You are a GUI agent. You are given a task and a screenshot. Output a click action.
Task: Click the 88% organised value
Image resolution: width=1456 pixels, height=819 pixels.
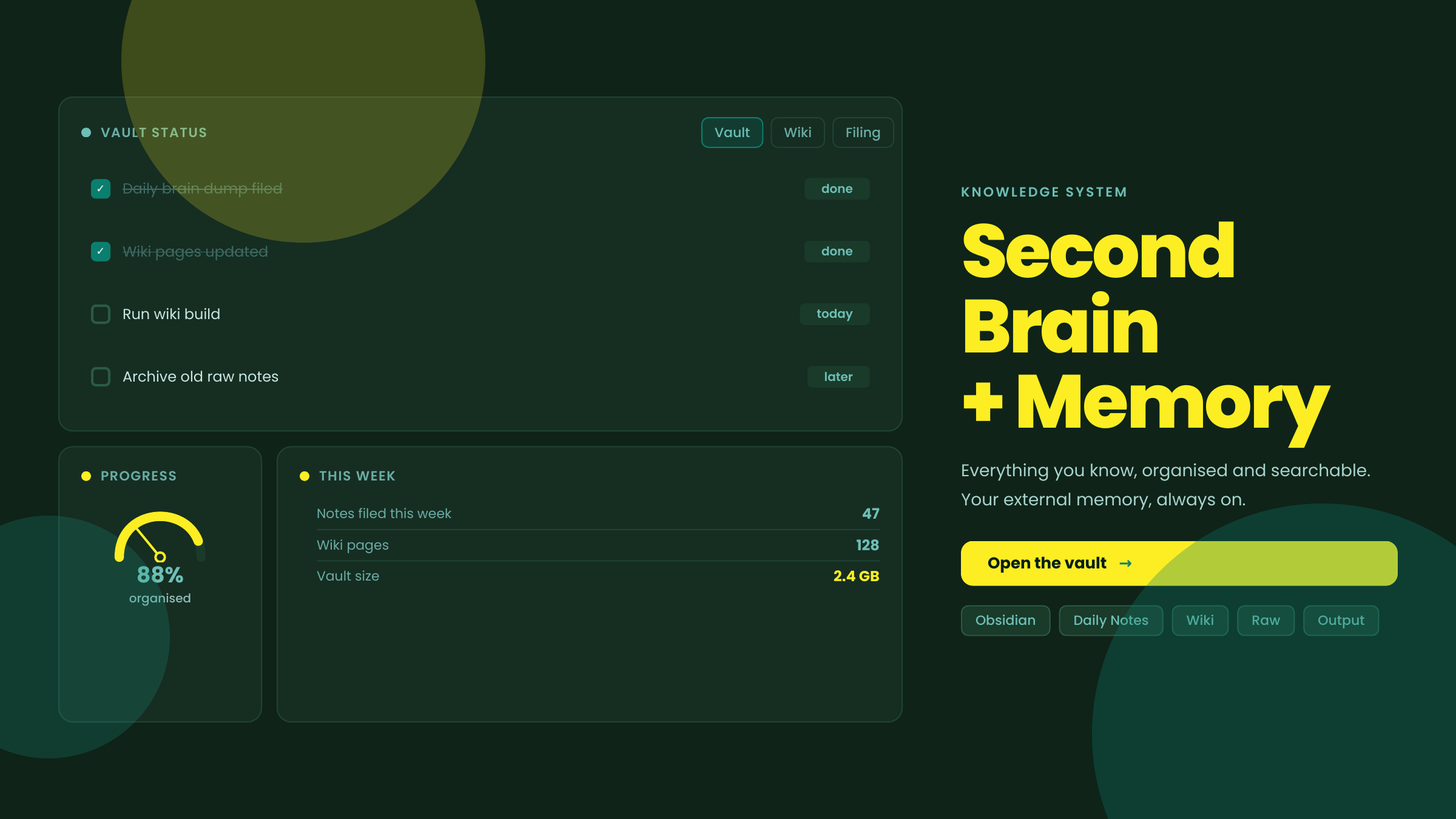[x=160, y=575]
